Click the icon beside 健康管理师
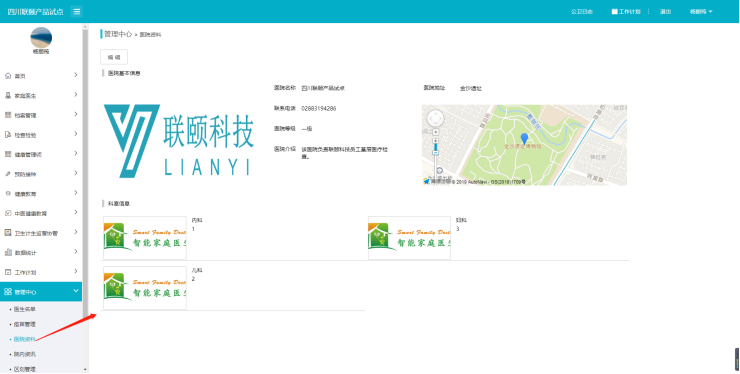740x374 pixels. pos(8,154)
